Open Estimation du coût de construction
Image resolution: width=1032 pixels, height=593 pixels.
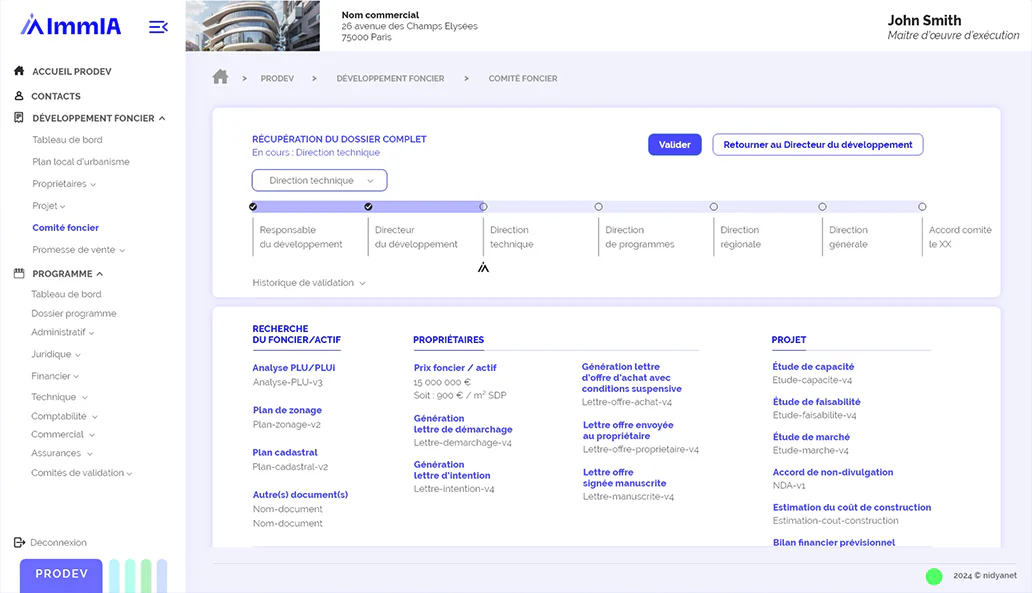point(852,507)
